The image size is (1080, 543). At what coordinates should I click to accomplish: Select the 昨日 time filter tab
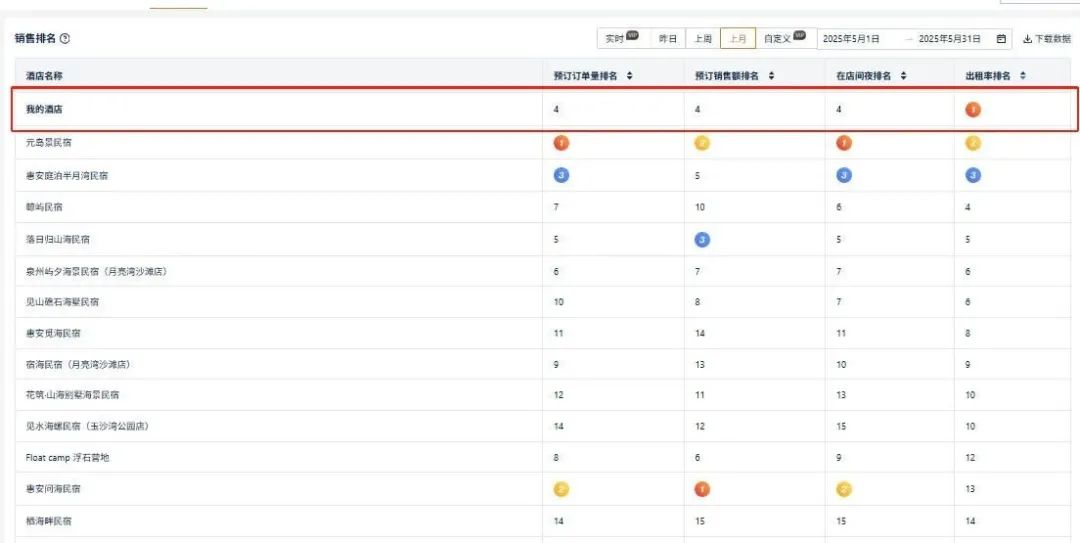coord(667,39)
